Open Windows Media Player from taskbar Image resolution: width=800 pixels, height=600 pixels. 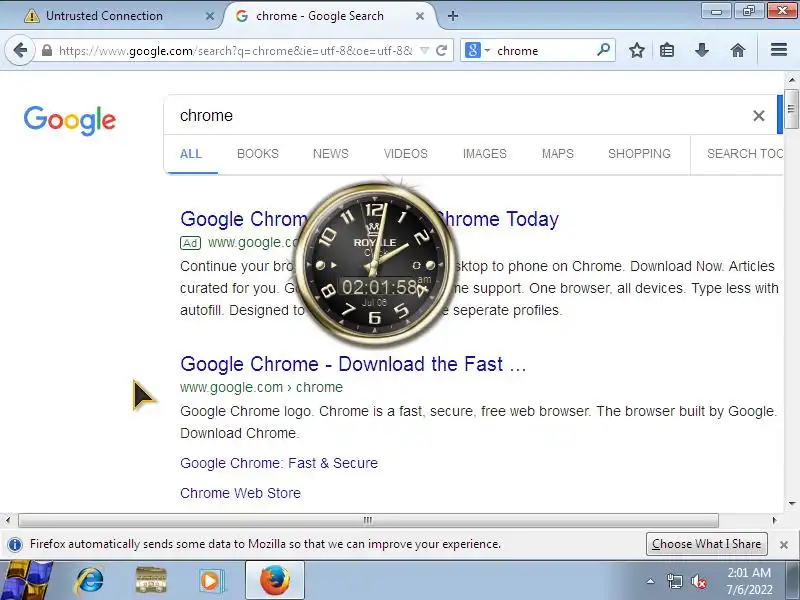(210, 581)
